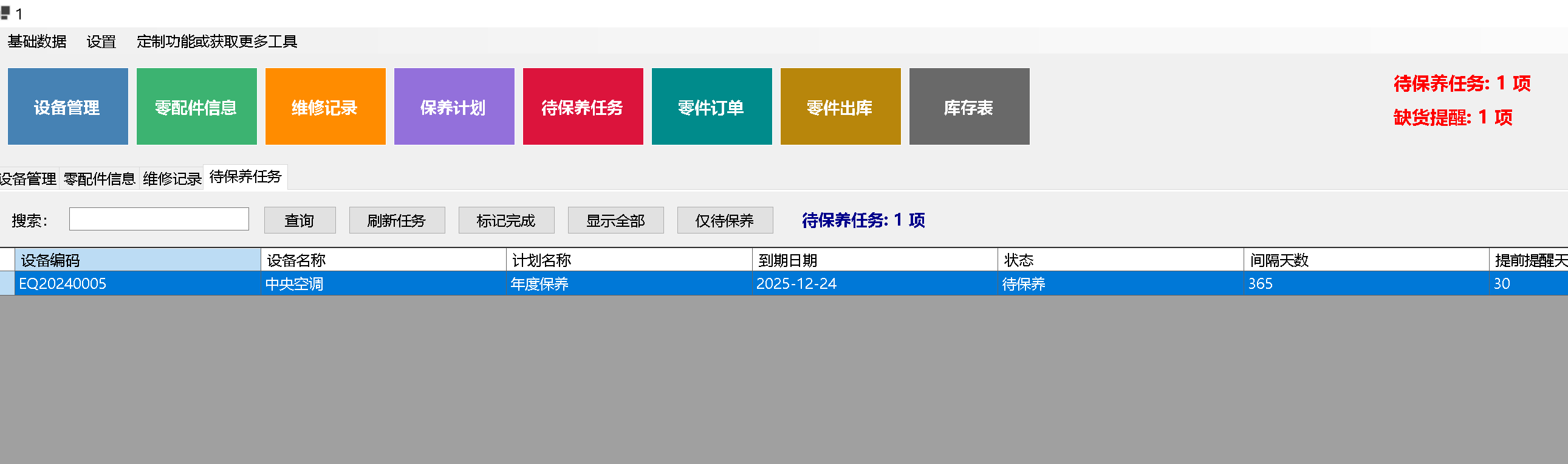Screen dimensions: 1568x464
Task: Open the 设置 menu
Action: click(x=101, y=41)
